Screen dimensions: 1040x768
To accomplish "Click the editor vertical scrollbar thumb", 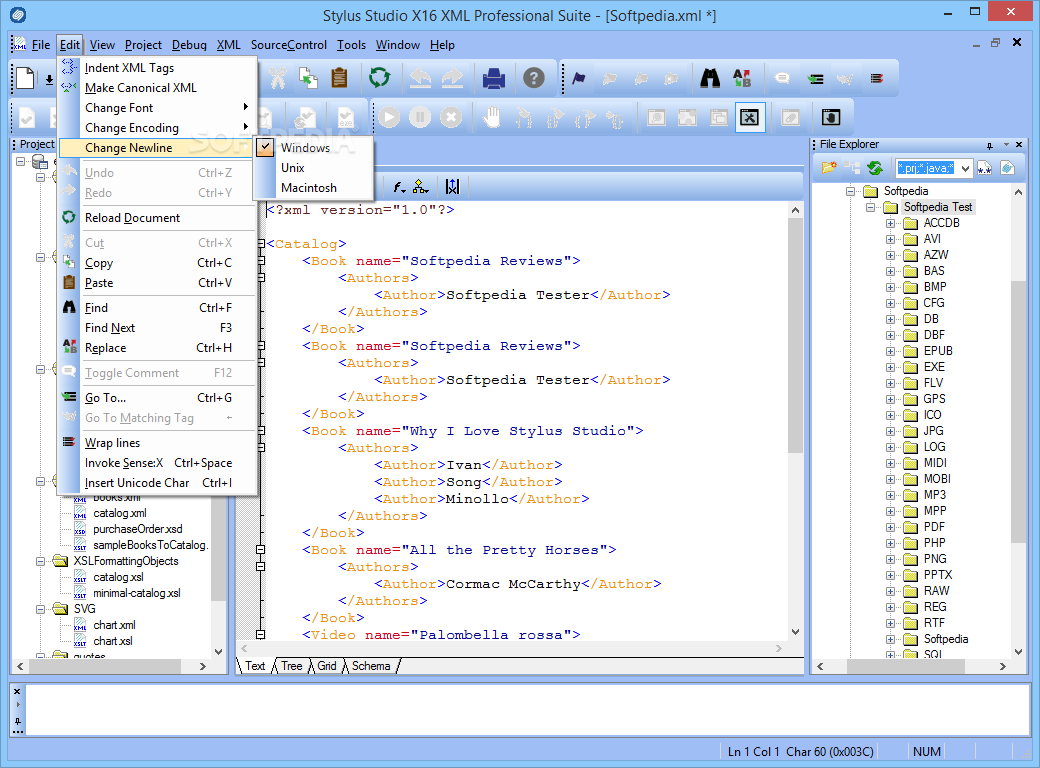I will point(795,336).
